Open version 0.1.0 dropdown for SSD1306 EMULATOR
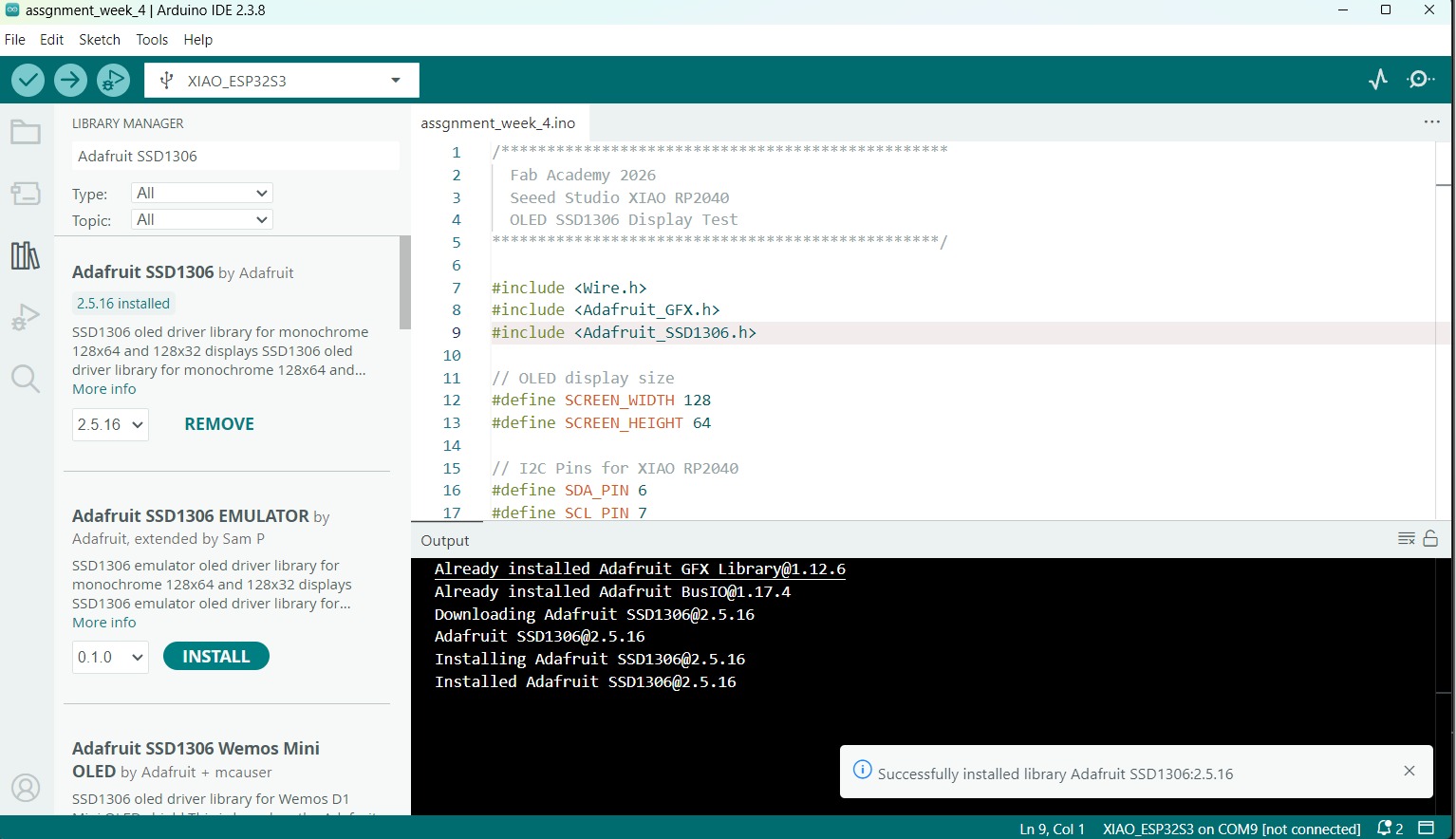Viewport: 1456px width, 839px height. coord(110,657)
